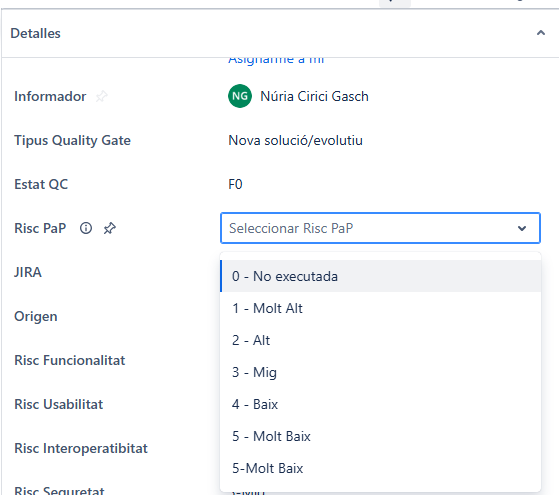Click the Núria Cirici Gasch reporter name
559x495 pixels.
point(314,96)
